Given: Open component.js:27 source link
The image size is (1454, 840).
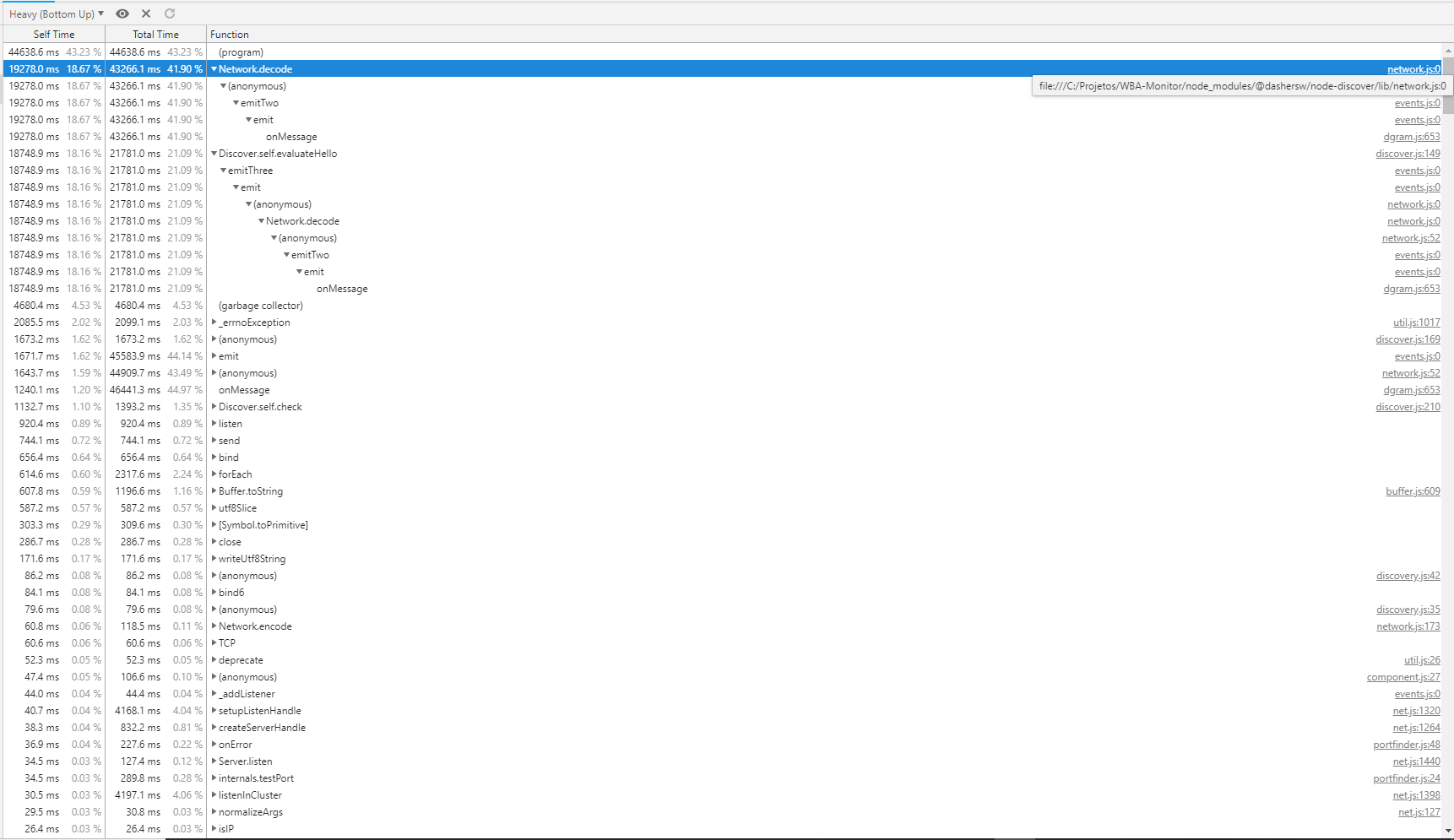Looking at the screenshot, I should pyautogui.click(x=1403, y=677).
